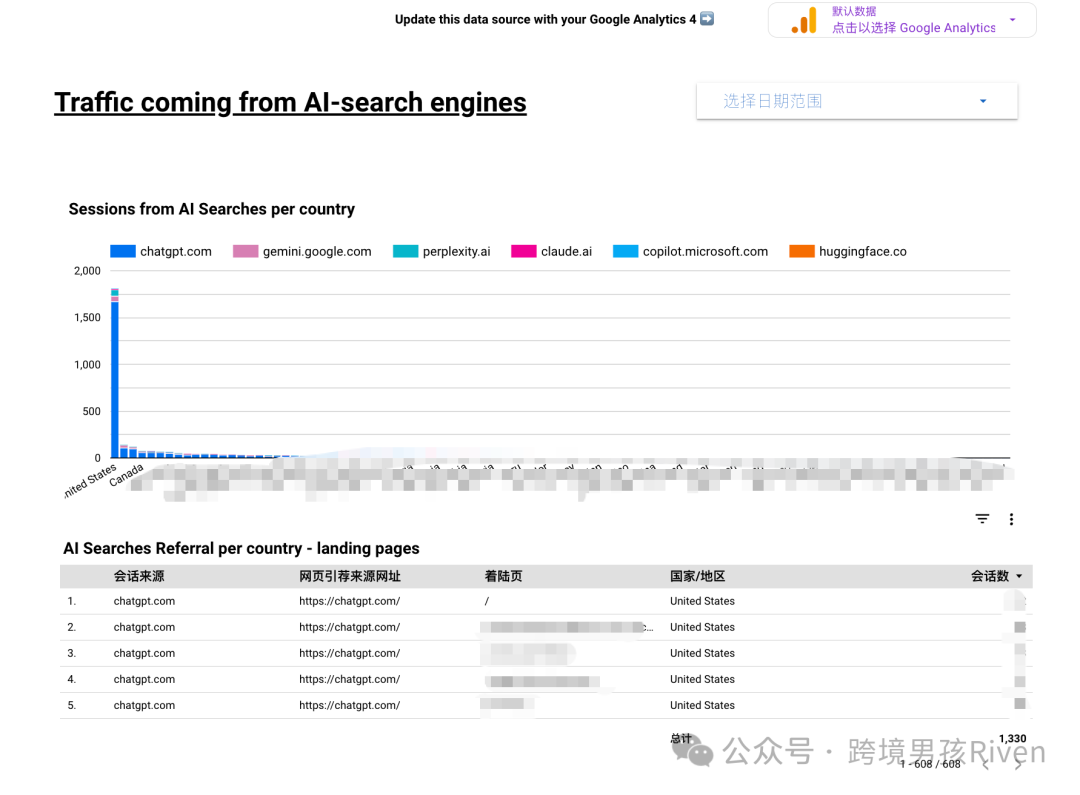Click AI Searches Referral table title
1080x795 pixels.
tap(241, 548)
